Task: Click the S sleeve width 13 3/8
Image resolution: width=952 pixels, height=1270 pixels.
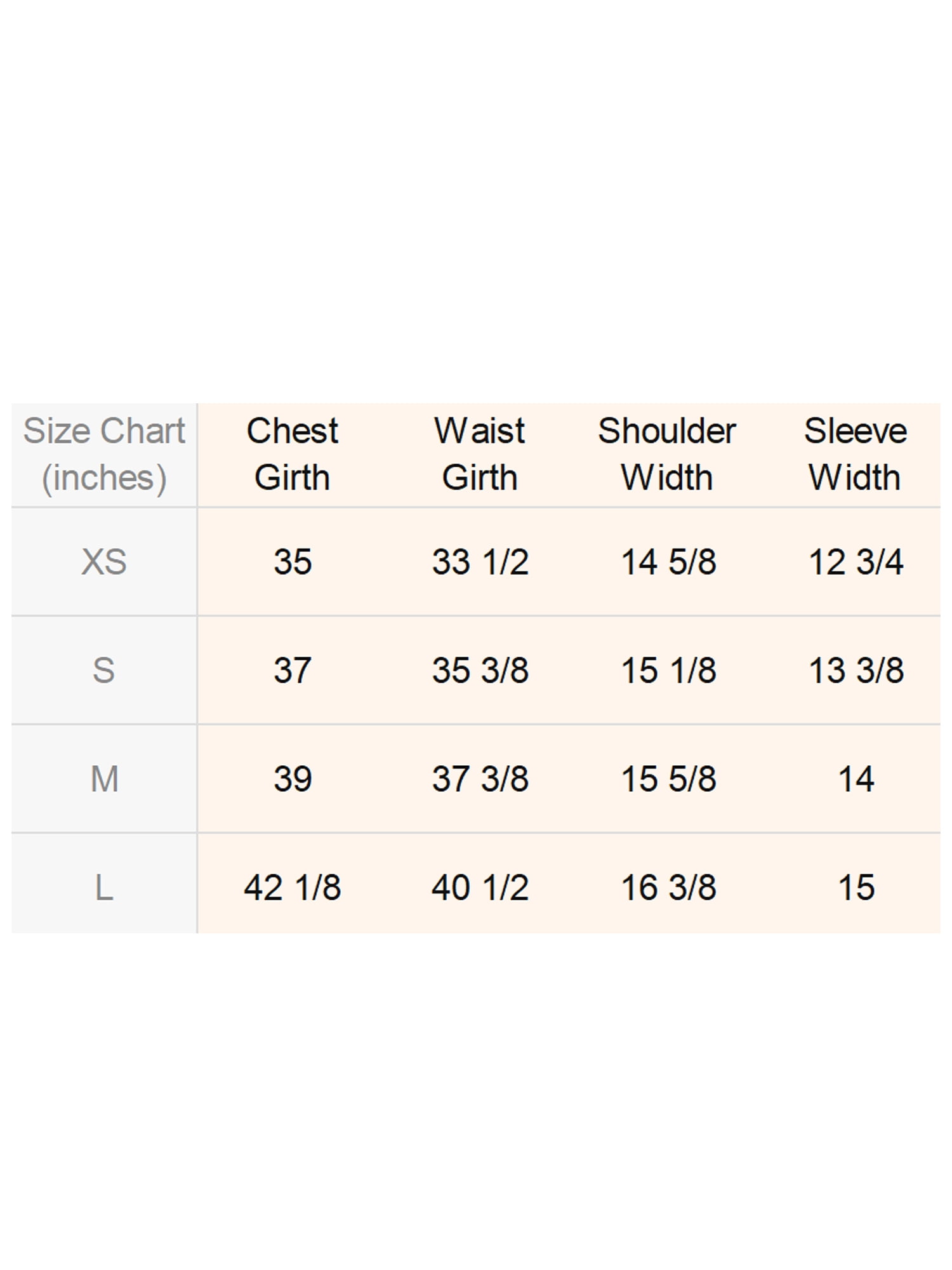Action: [x=856, y=671]
